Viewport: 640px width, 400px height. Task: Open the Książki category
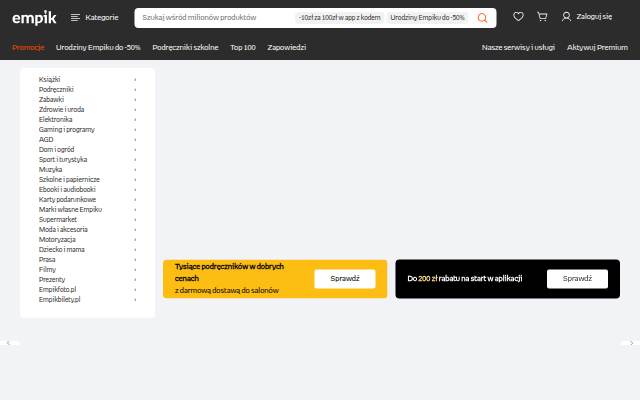click(x=49, y=80)
